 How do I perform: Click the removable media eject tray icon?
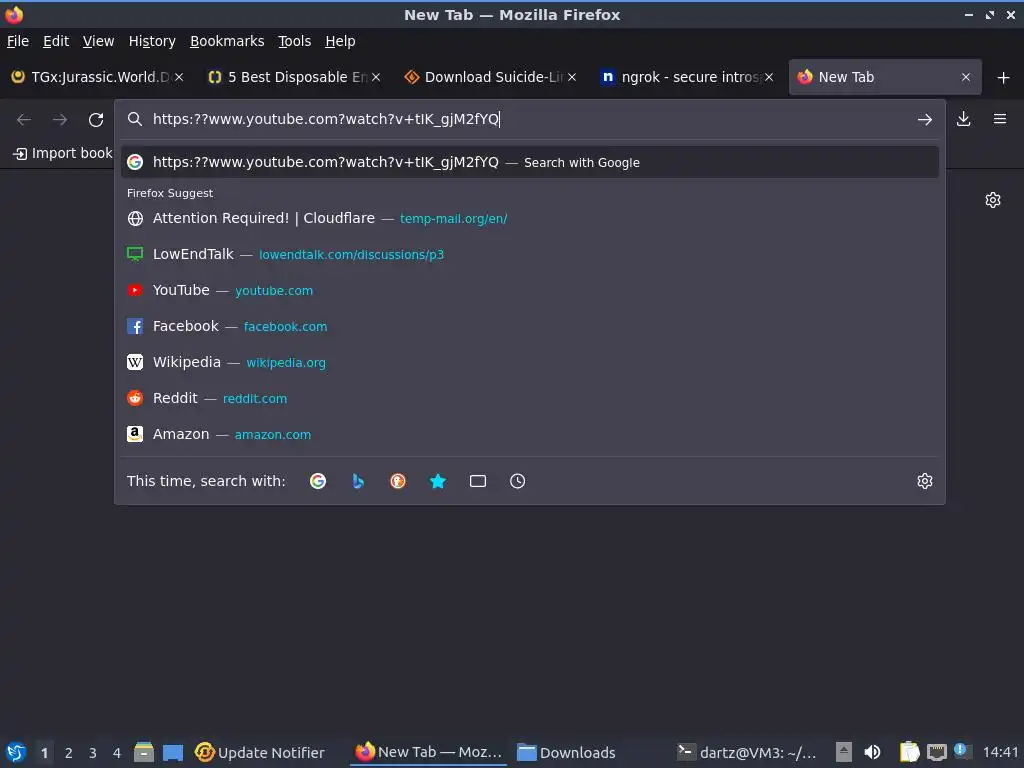843,752
